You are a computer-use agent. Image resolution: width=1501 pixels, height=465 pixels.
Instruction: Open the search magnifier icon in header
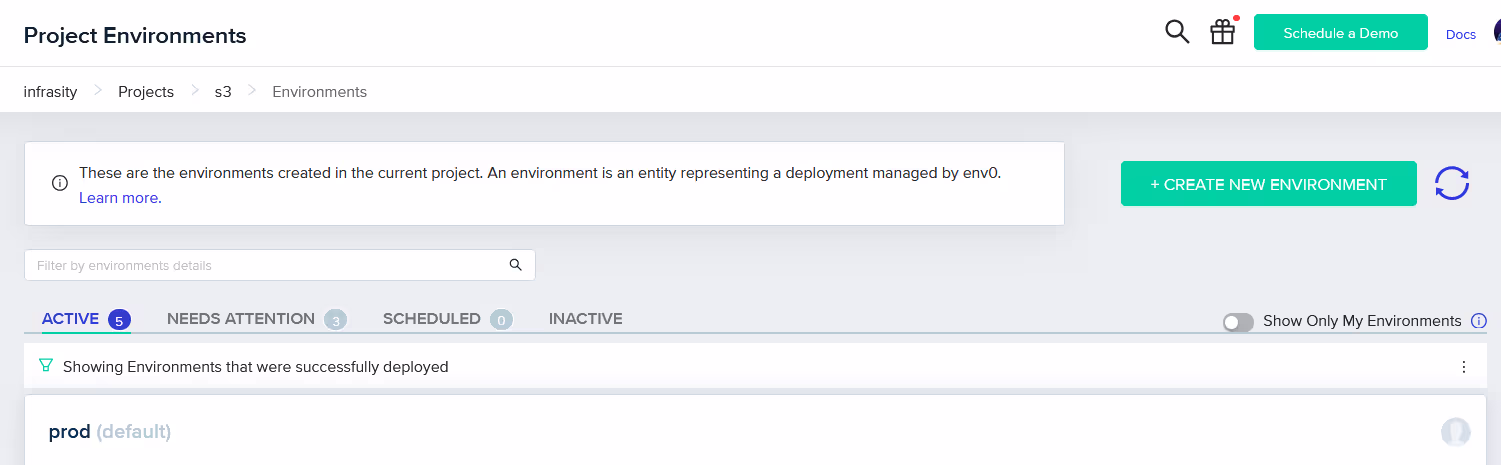1177,33
